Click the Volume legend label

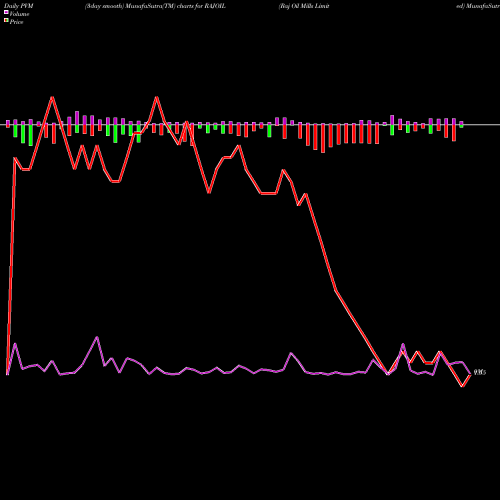pos(19,14)
